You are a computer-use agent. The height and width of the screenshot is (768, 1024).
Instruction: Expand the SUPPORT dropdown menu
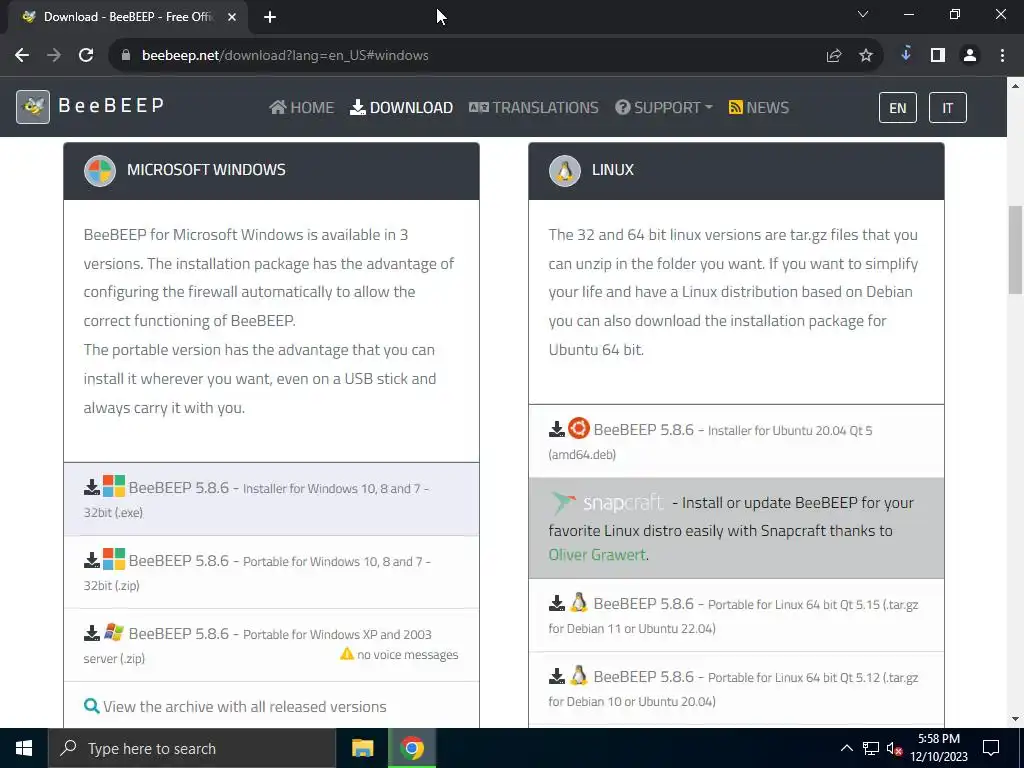tap(664, 108)
